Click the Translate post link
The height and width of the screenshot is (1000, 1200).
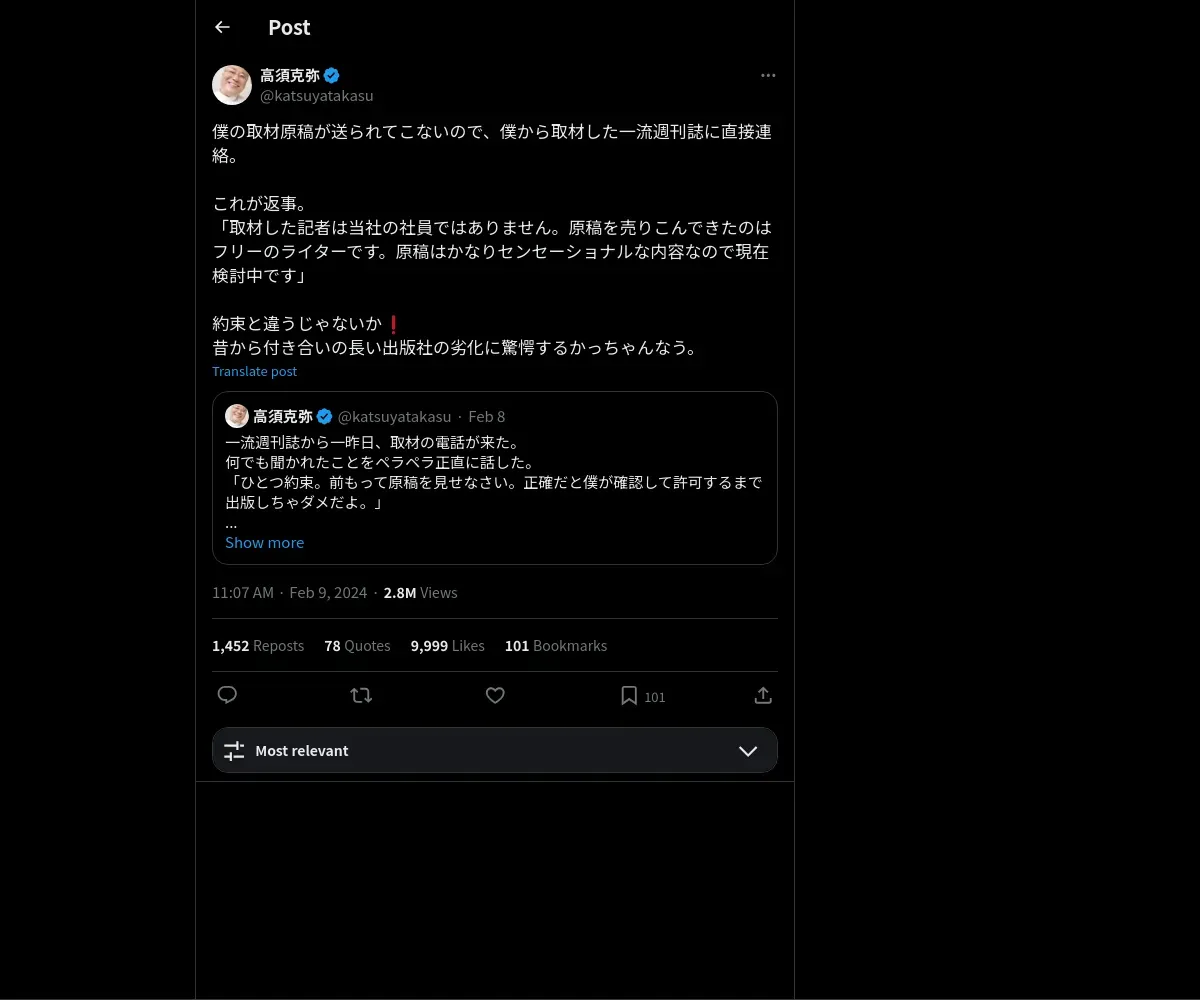click(254, 371)
